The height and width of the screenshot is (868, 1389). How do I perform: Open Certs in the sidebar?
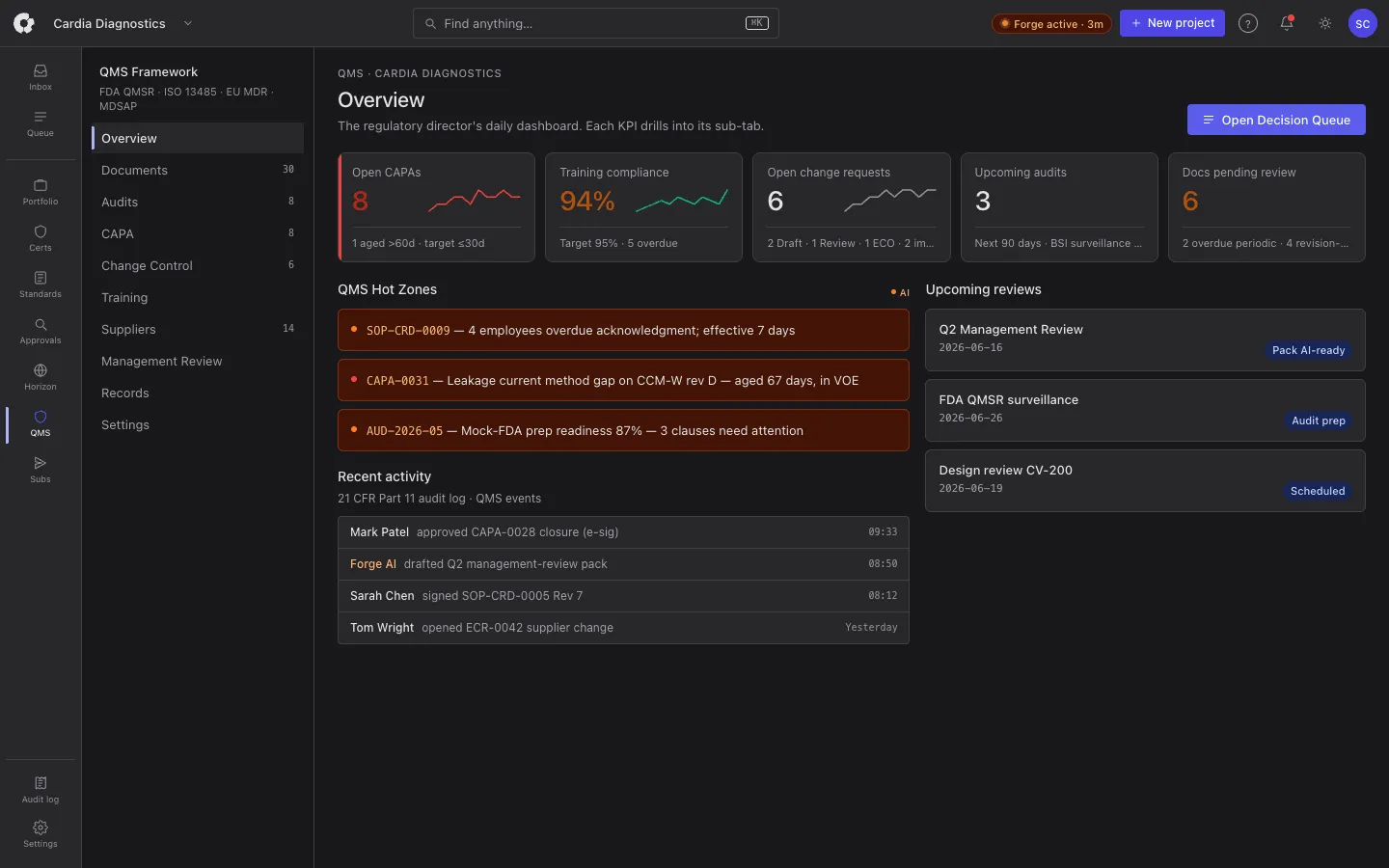tap(41, 238)
